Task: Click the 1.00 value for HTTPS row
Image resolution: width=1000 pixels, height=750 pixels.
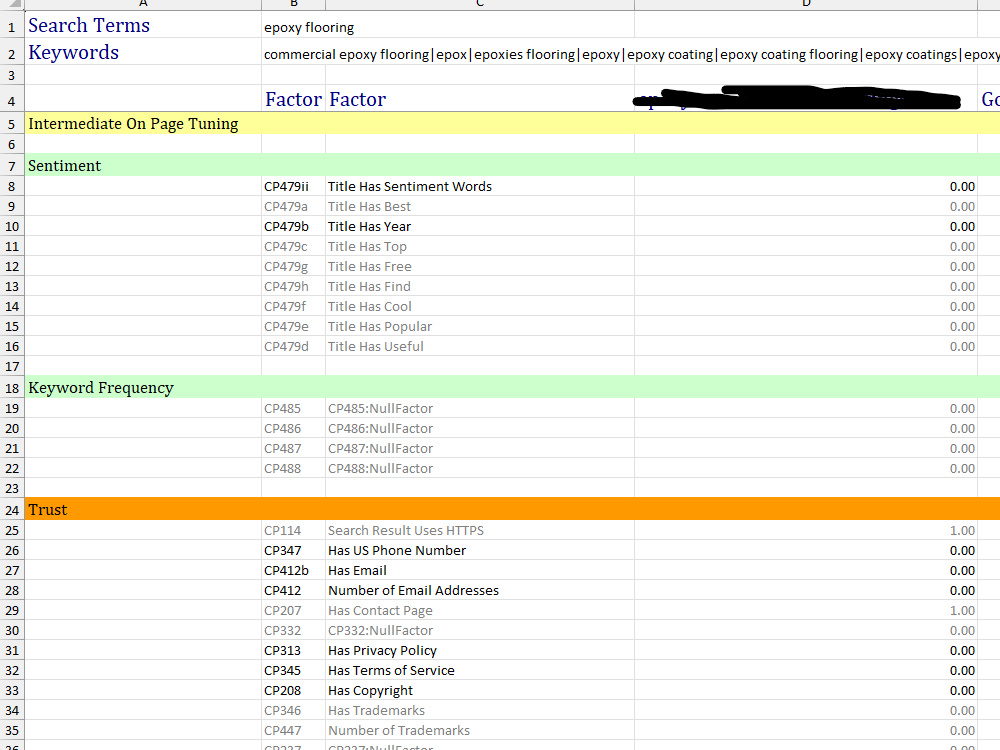Action: (806, 531)
